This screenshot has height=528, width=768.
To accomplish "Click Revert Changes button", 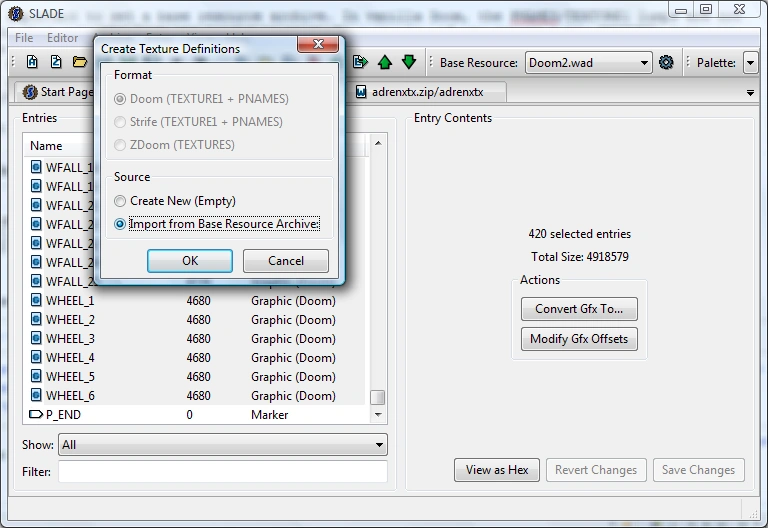I will coord(596,470).
